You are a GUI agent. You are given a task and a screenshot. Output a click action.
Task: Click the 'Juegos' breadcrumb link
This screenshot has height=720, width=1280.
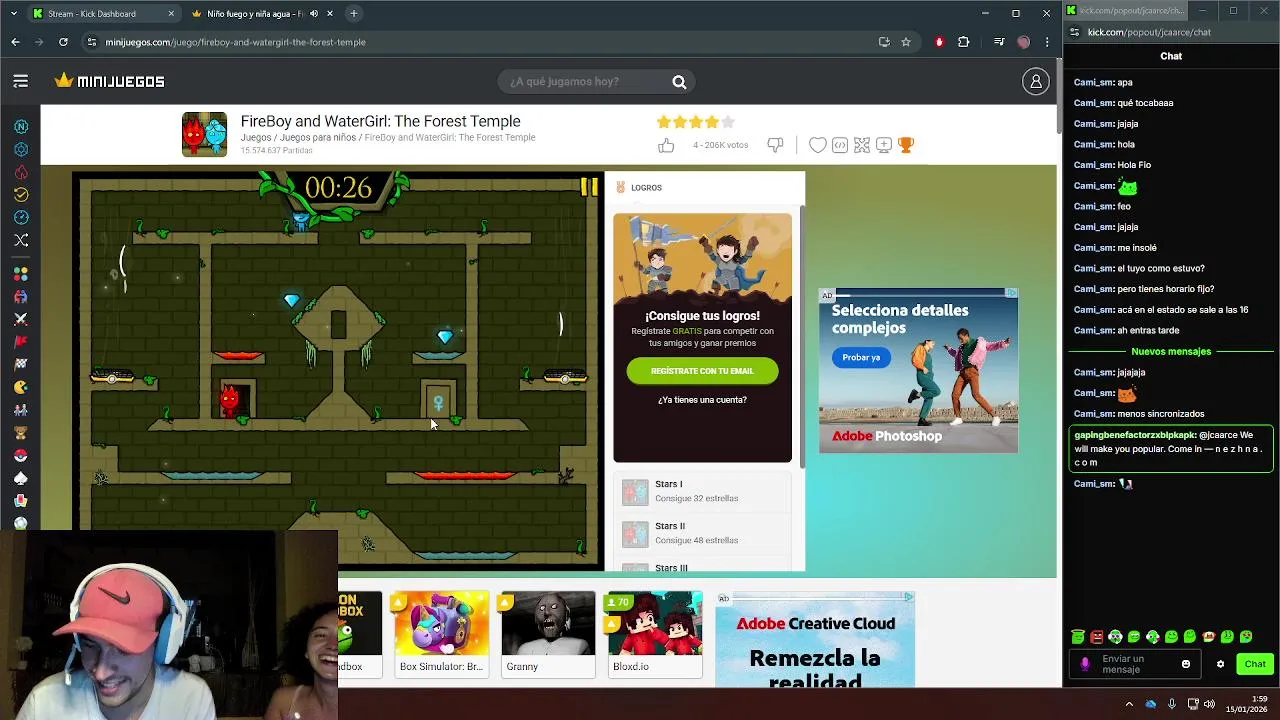[x=256, y=138]
